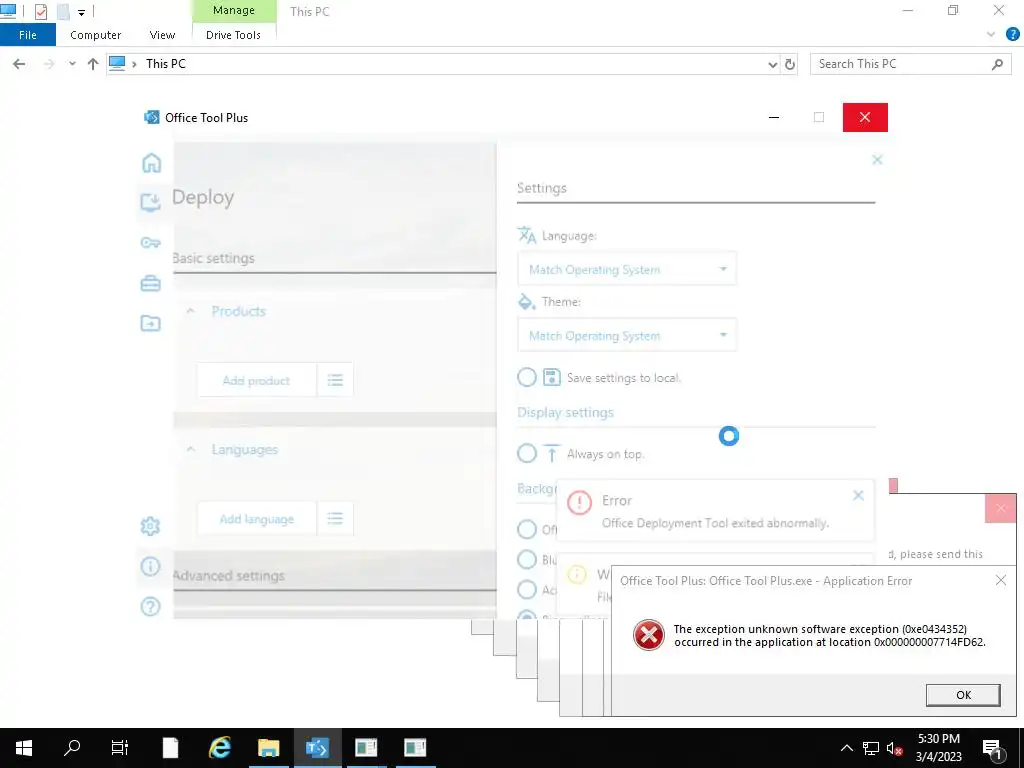Open the Convert folder icon in sidebar
1024x768 pixels.
point(150,323)
